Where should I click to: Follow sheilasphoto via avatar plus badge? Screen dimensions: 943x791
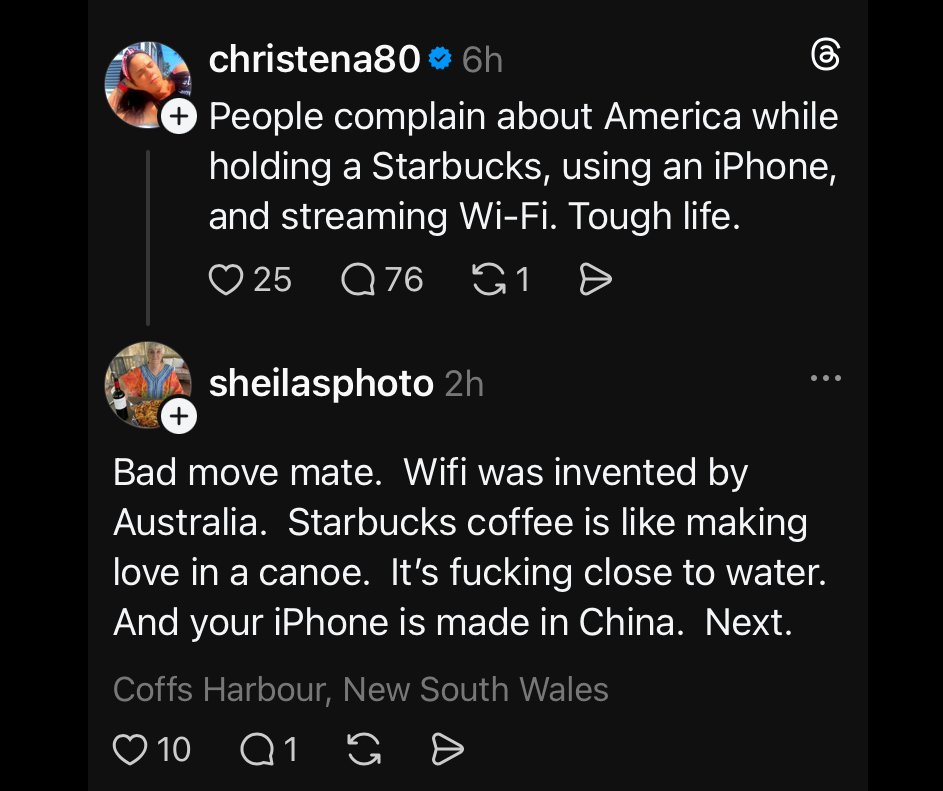(178, 416)
